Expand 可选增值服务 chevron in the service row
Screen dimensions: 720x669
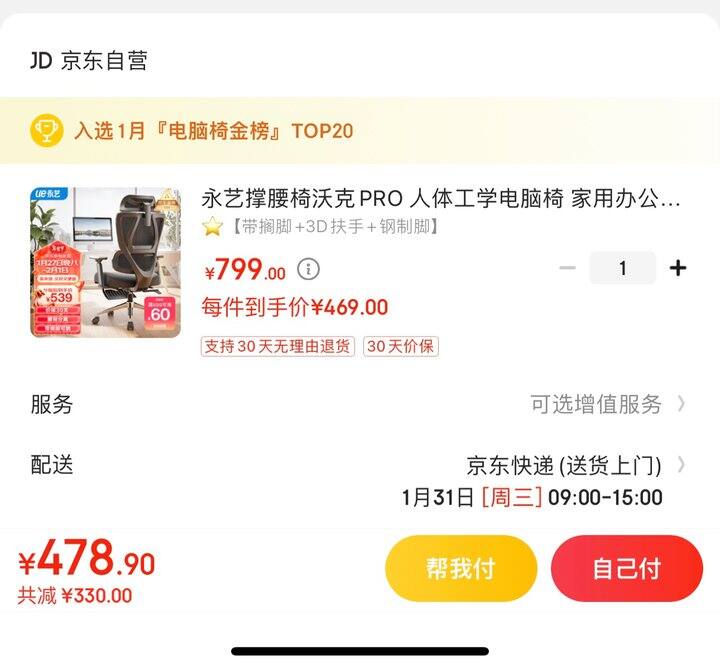(x=681, y=404)
